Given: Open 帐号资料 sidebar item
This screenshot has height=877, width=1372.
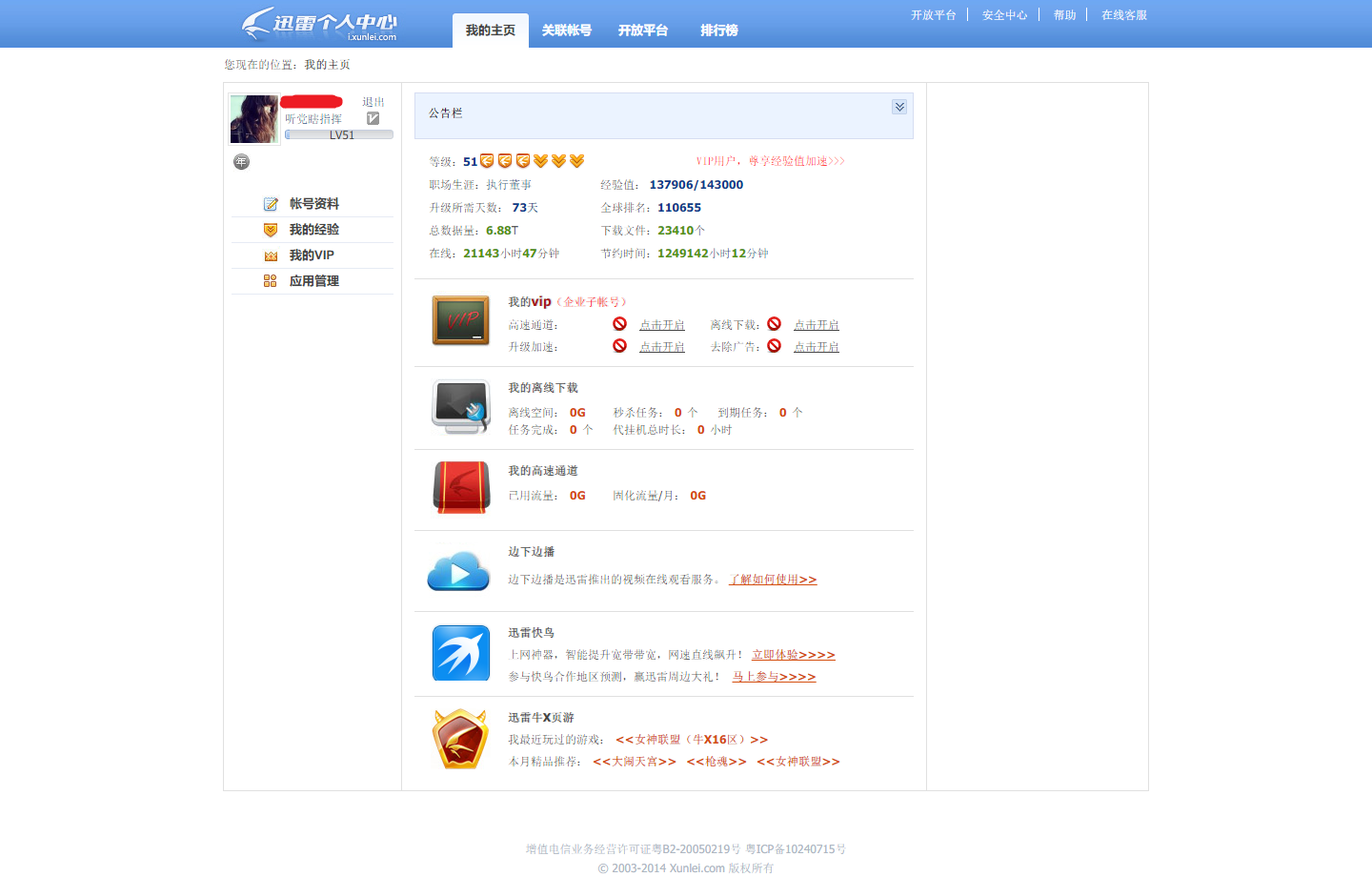Looking at the screenshot, I should [313, 204].
